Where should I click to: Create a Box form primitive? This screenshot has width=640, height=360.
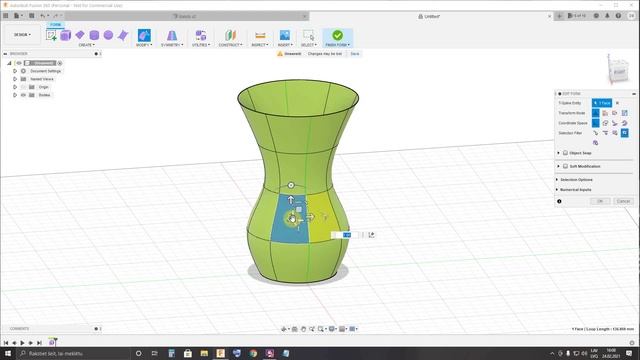[65, 35]
